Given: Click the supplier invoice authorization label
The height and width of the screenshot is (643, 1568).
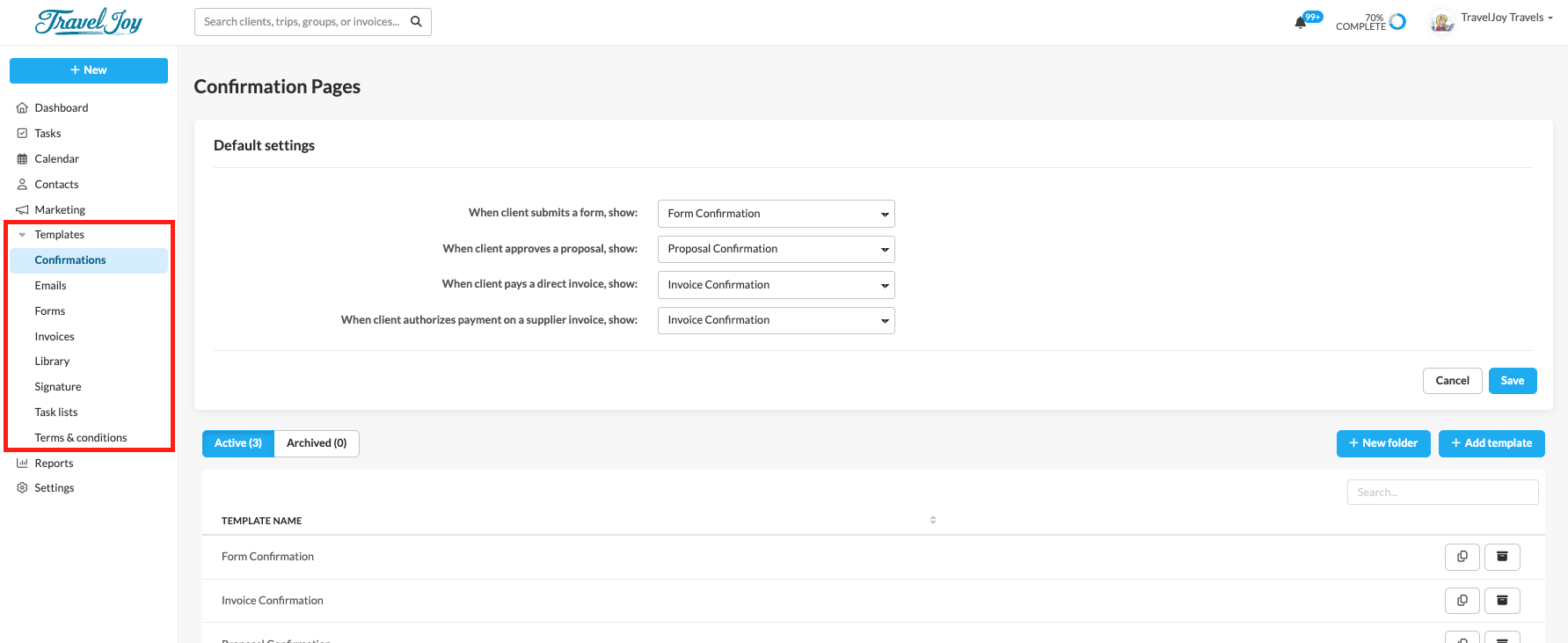Looking at the screenshot, I should point(489,320).
